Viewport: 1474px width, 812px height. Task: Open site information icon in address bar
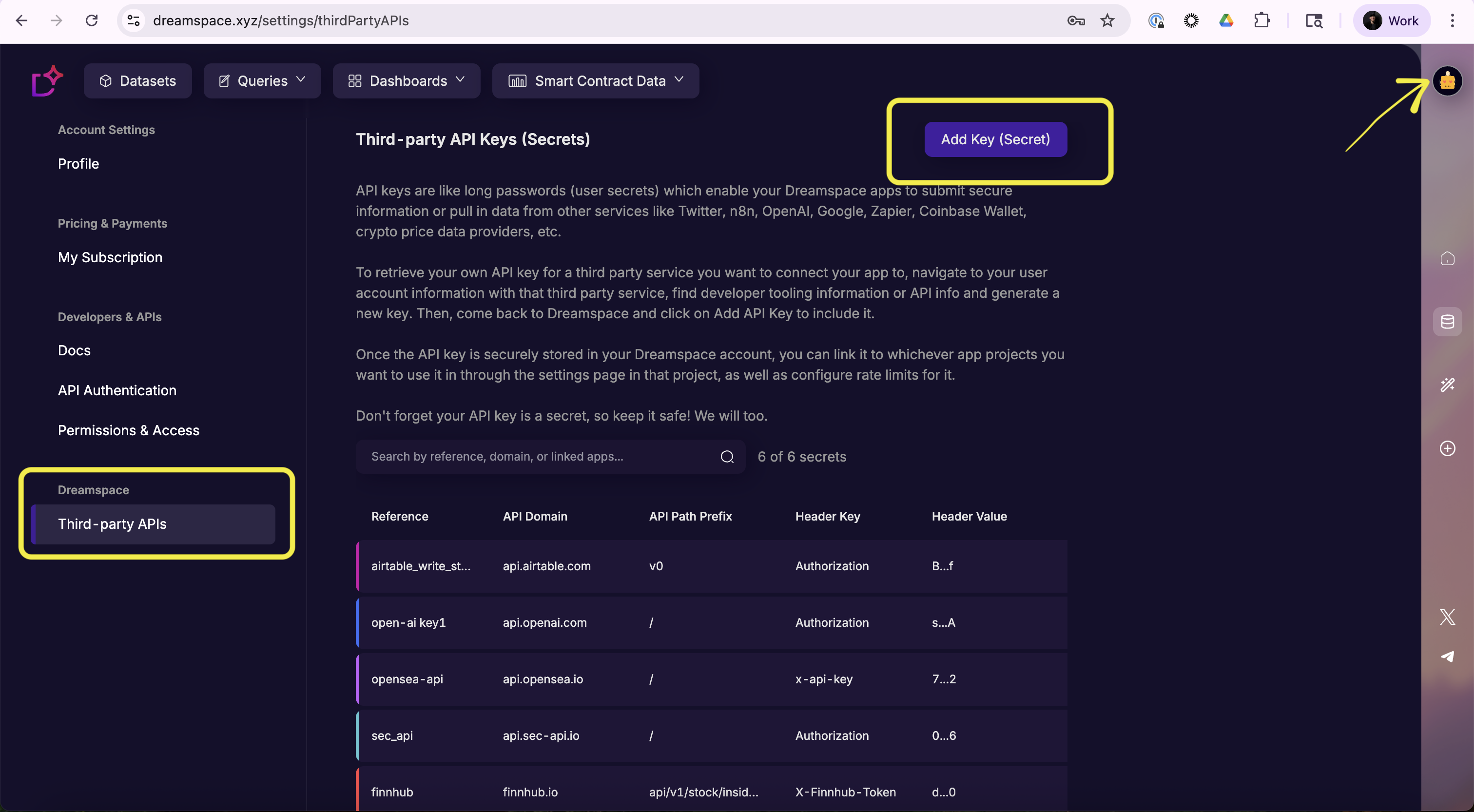(134, 20)
